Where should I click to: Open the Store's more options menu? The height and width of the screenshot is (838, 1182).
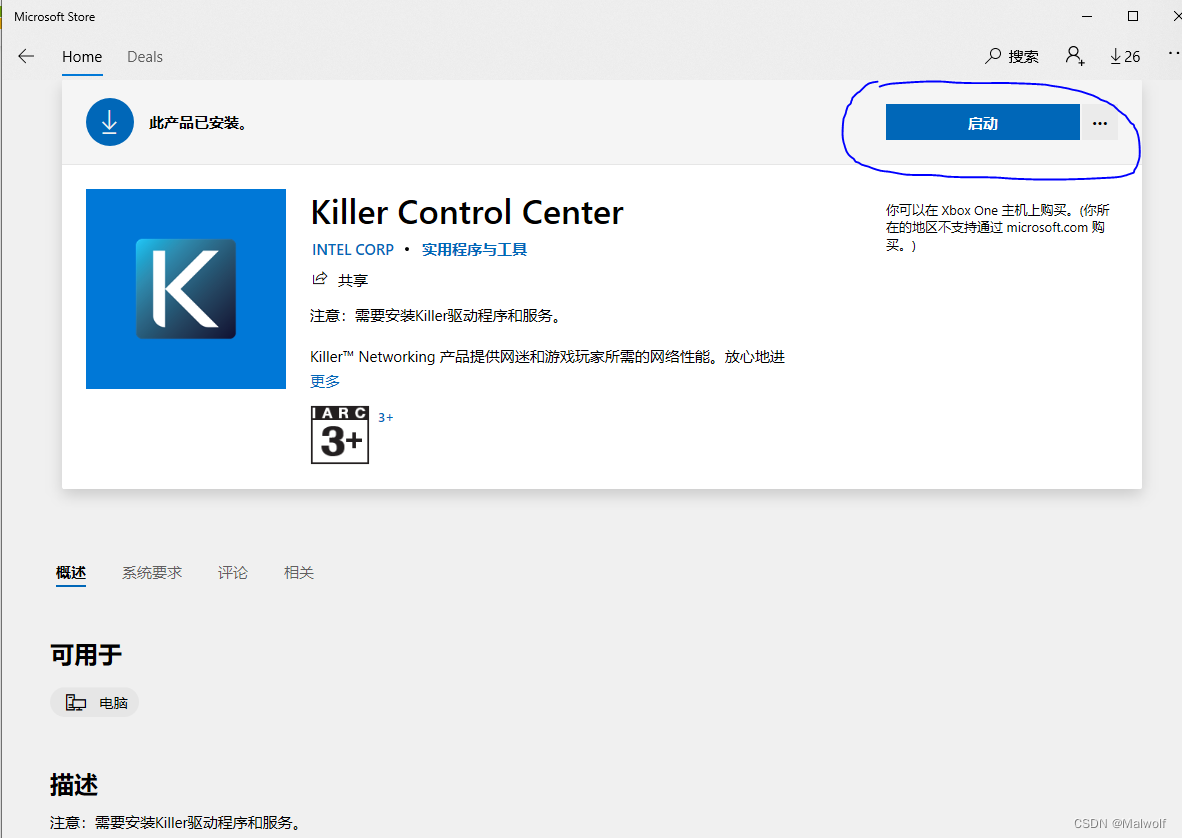pos(1174,53)
